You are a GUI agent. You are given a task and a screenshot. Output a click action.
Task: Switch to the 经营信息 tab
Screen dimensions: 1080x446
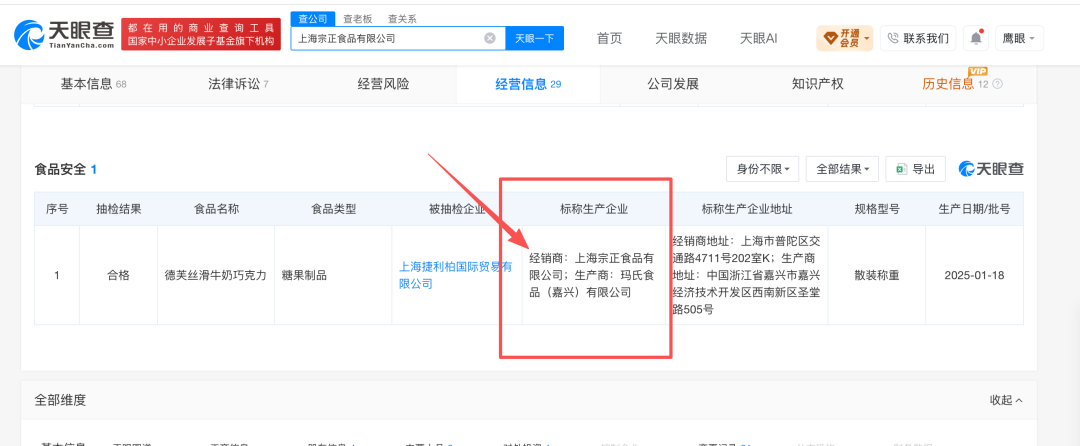[x=528, y=84]
